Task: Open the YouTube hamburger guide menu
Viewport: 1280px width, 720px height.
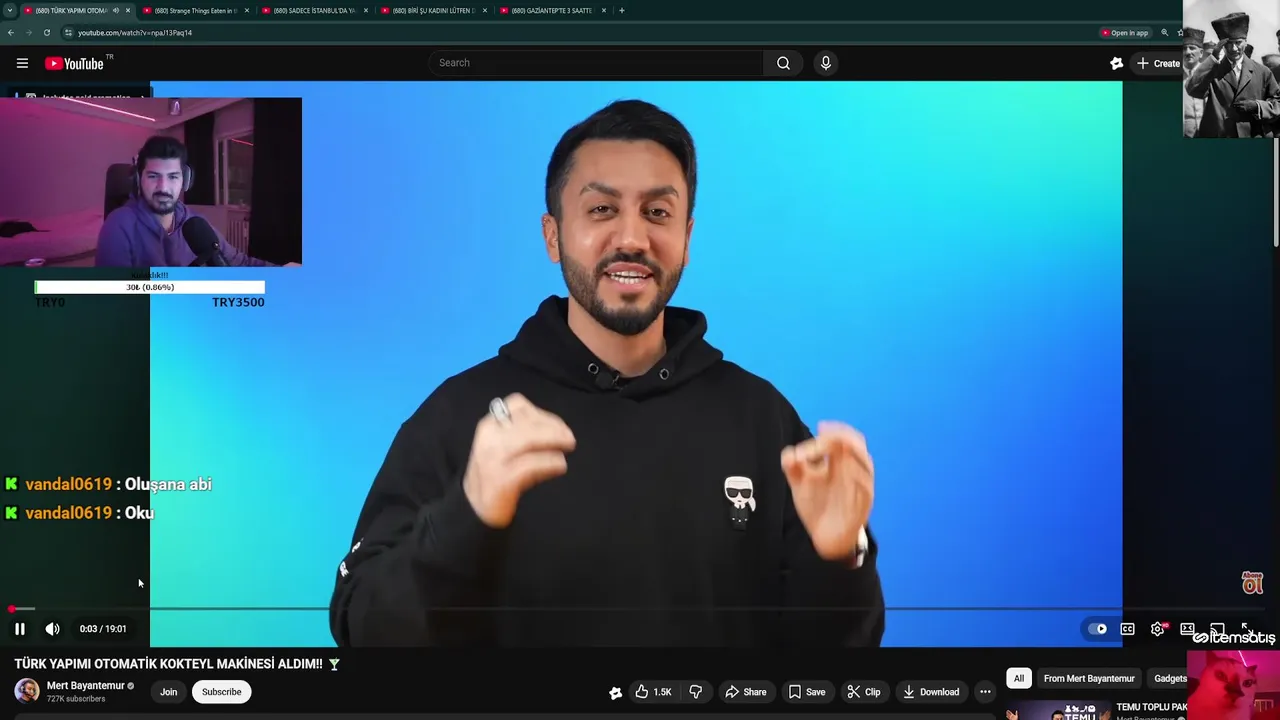Action: click(22, 63)
